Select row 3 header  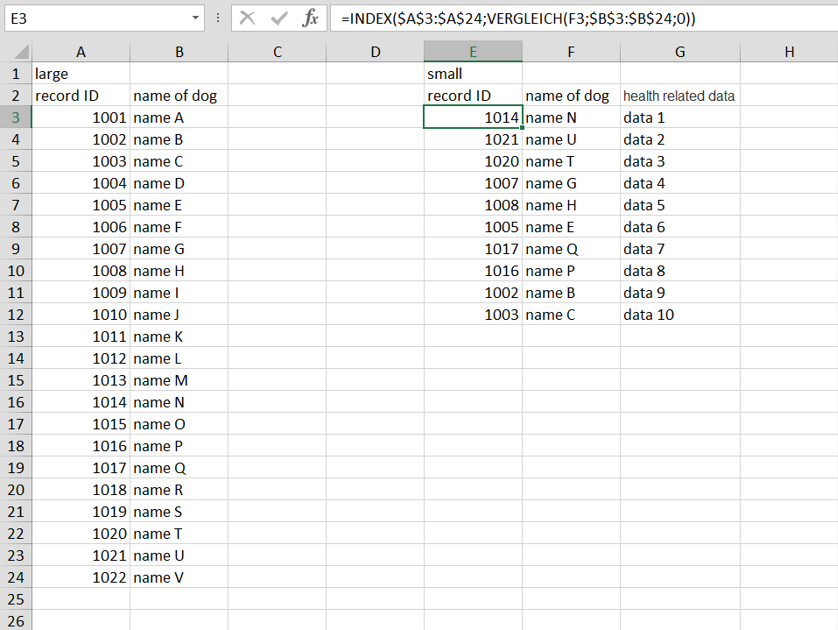(x=15, y=118)
